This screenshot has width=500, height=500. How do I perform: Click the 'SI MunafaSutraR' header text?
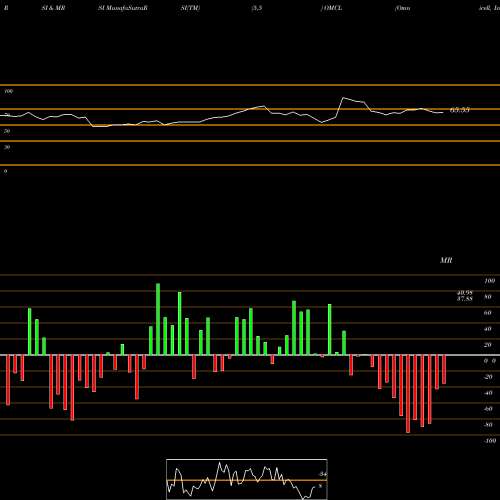[x=123, y=8]
